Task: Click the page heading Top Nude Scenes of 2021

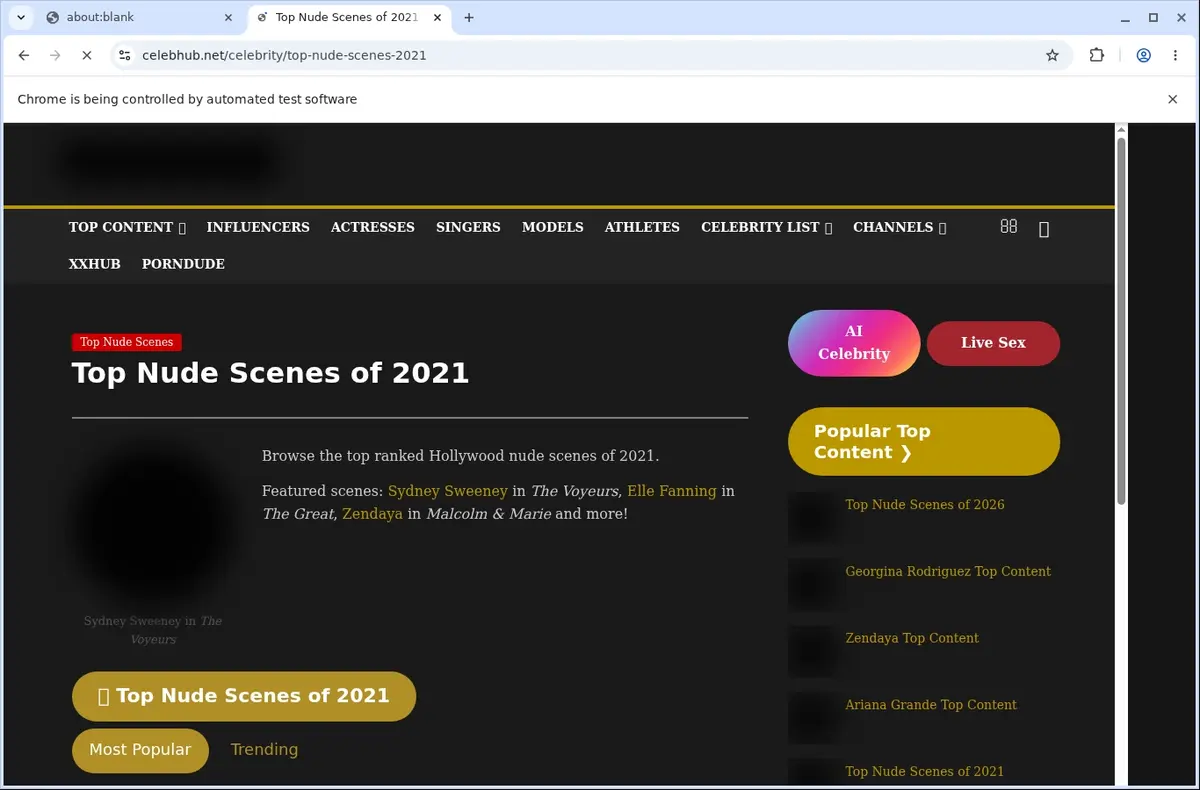Action: pyautogui.click(x=270, y=373)
